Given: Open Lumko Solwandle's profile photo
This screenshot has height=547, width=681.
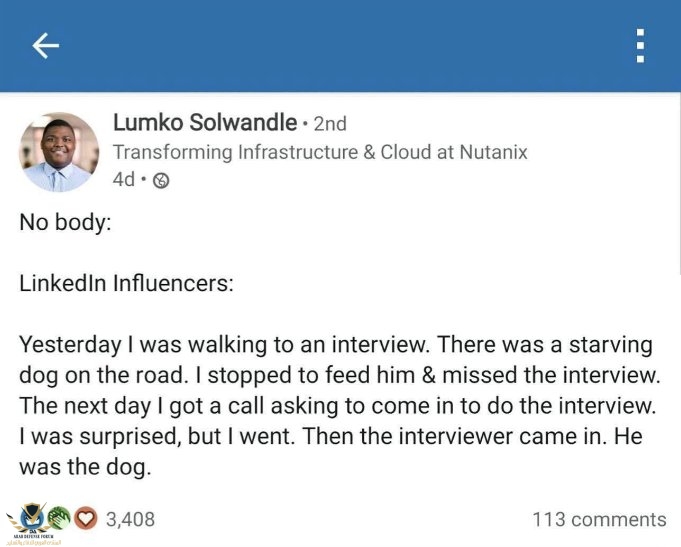Looking at the screenshot, I should [59, 152].
